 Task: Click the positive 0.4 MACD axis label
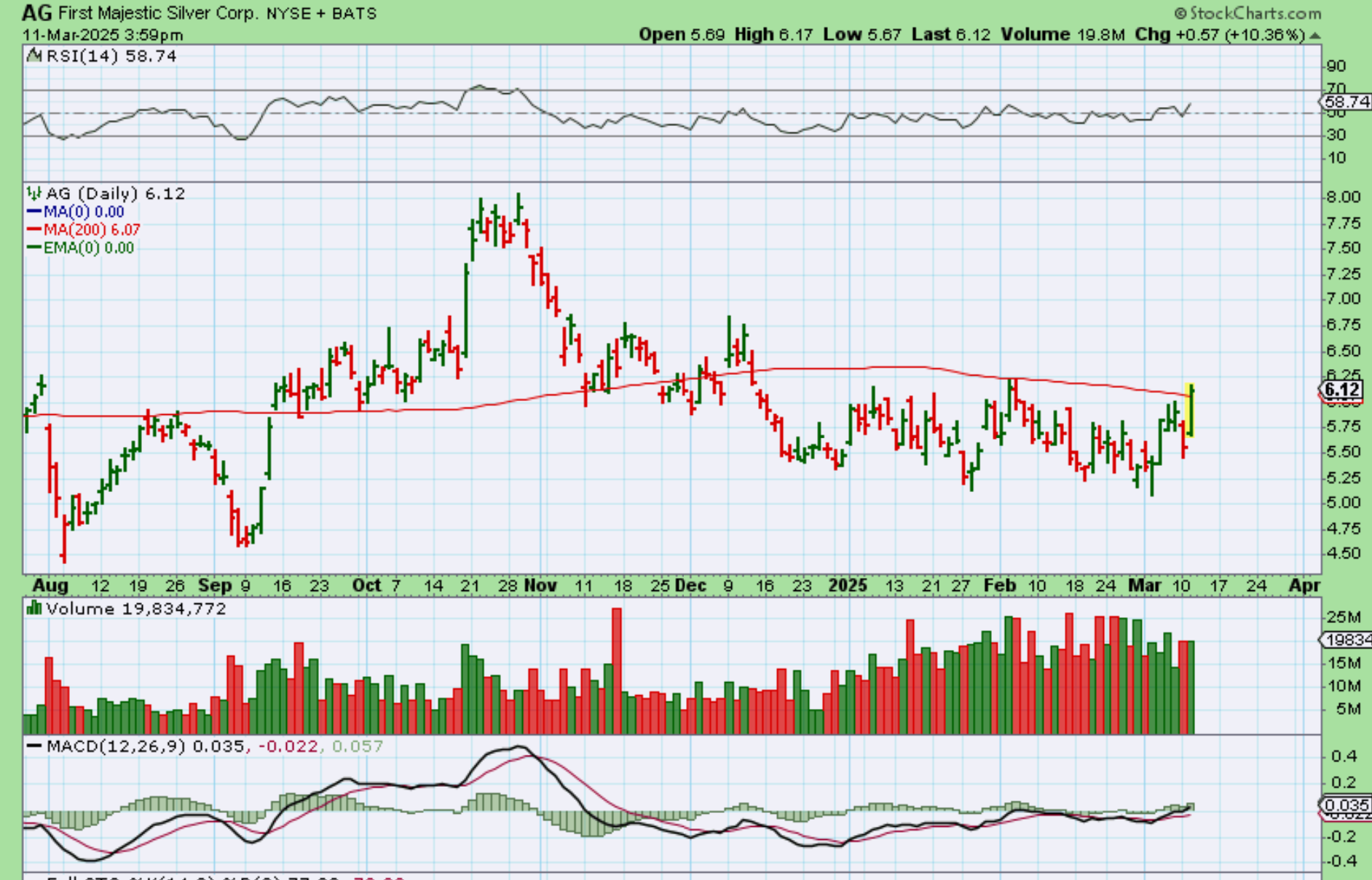pos(1344,757)
